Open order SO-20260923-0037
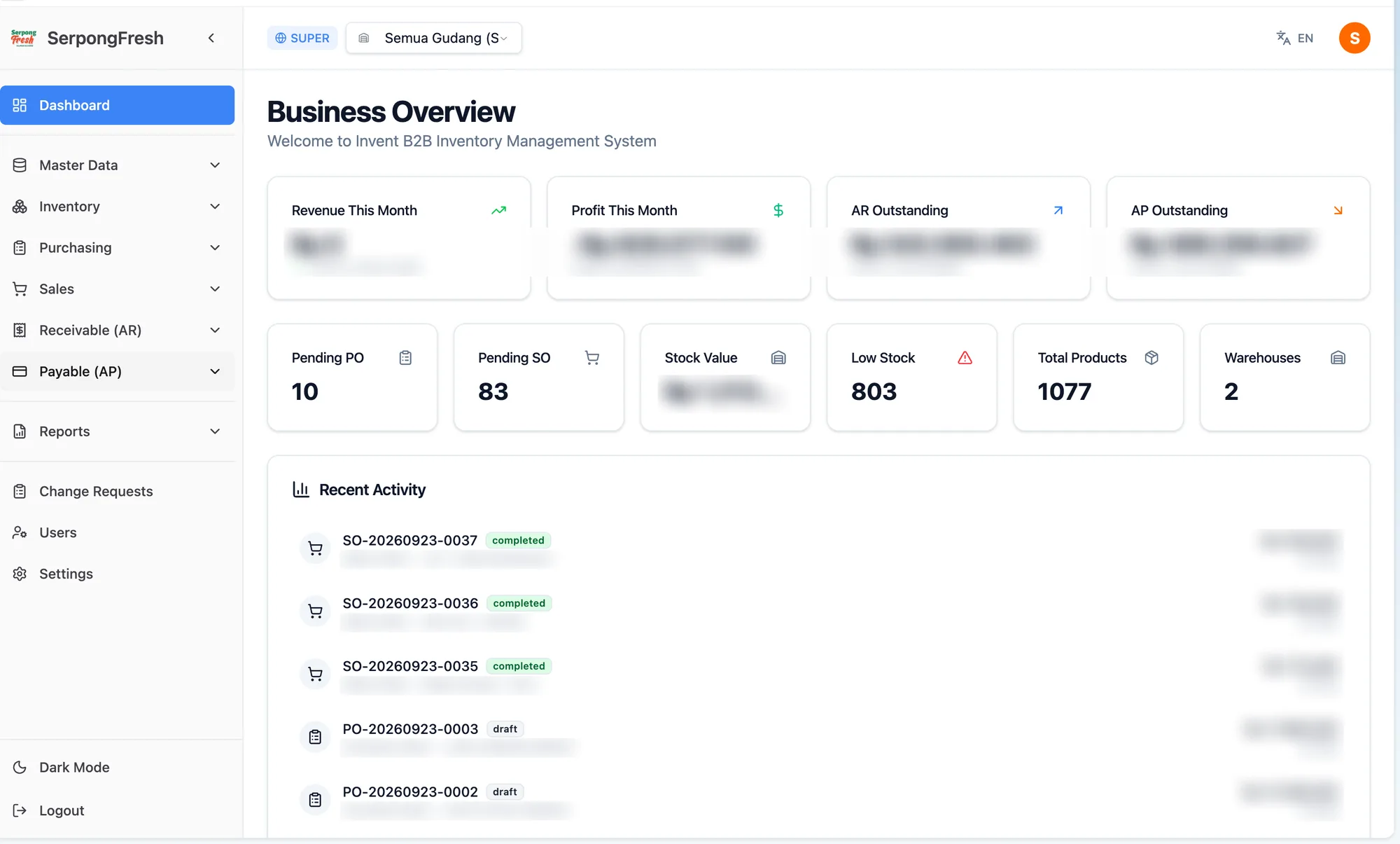The image size is (1400, 844). tap(409, 541)
